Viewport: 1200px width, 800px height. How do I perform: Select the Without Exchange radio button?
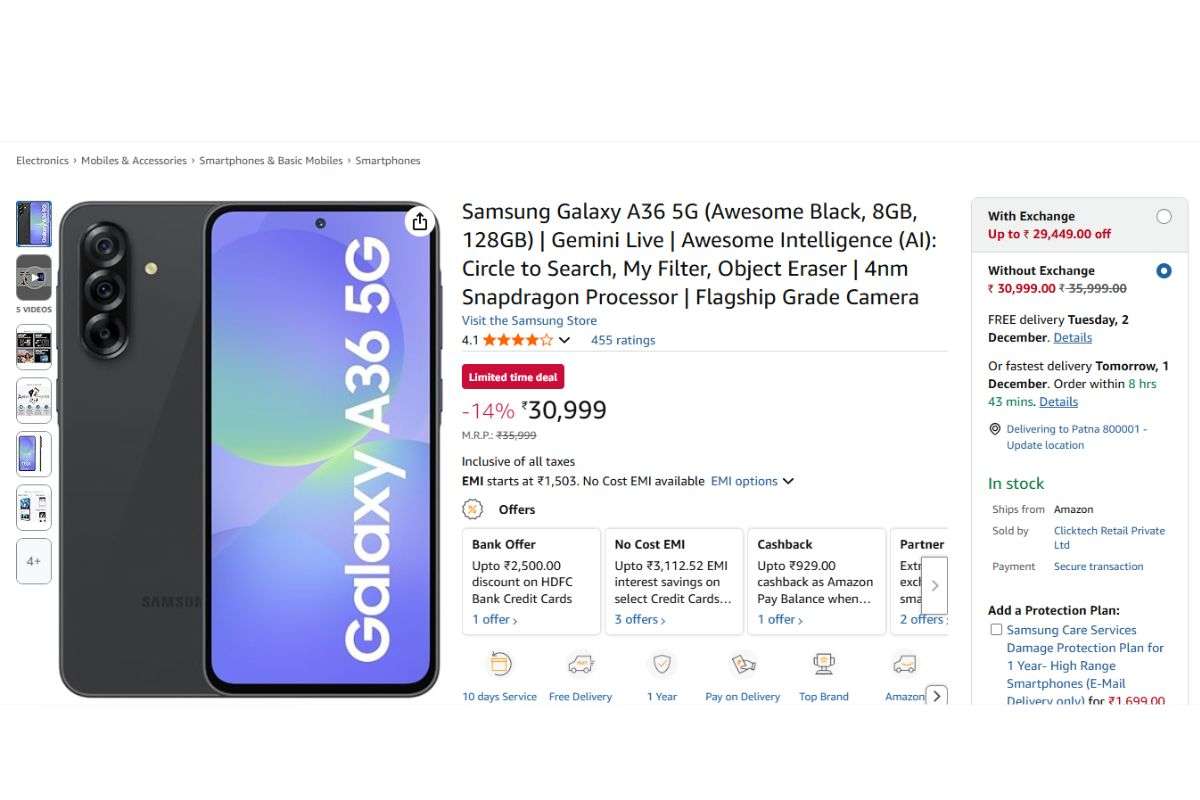tap(1163, 270)
